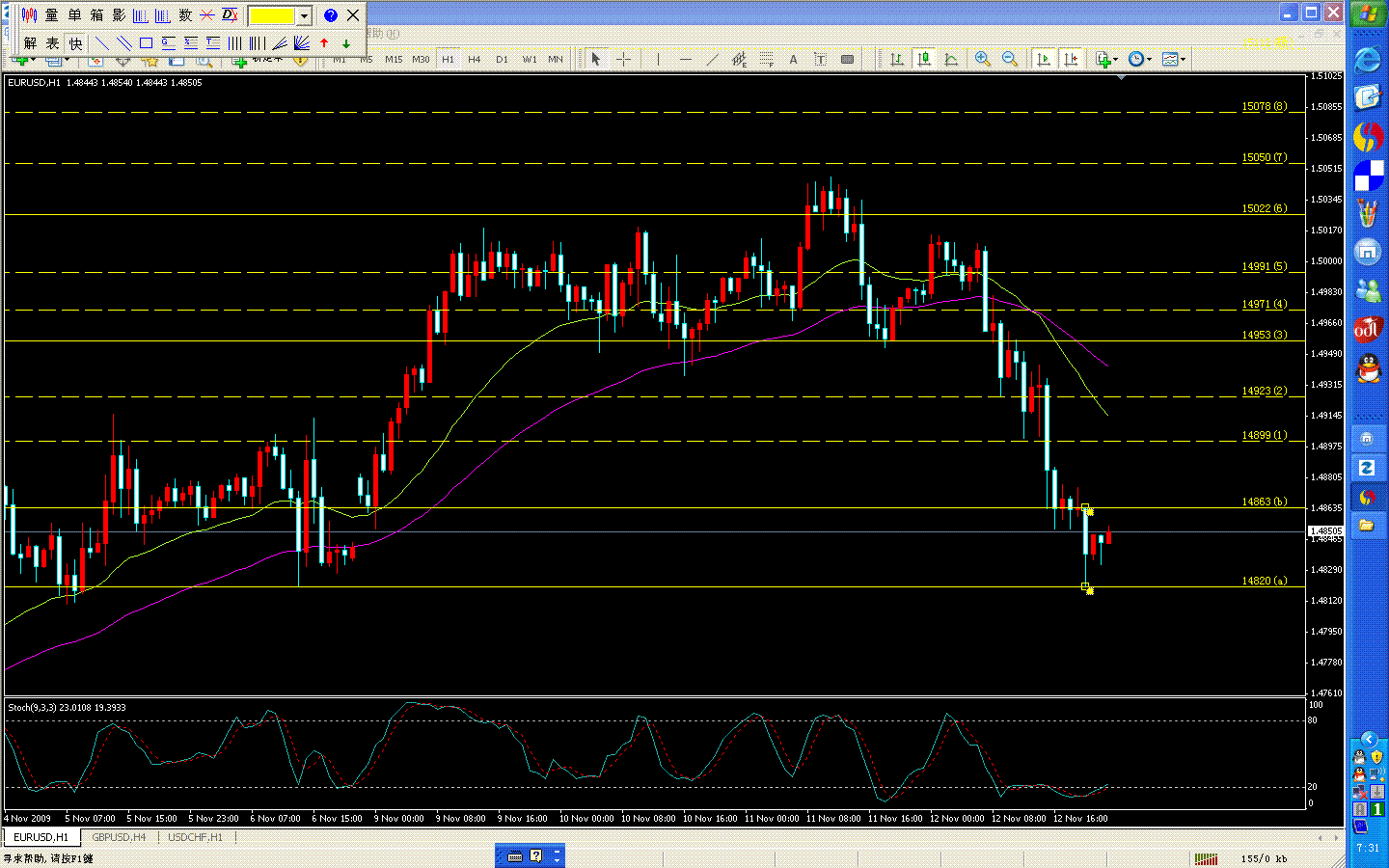
Task: Select the H4 timeframe
Action: pyautogui.click(x=475, y=59)
